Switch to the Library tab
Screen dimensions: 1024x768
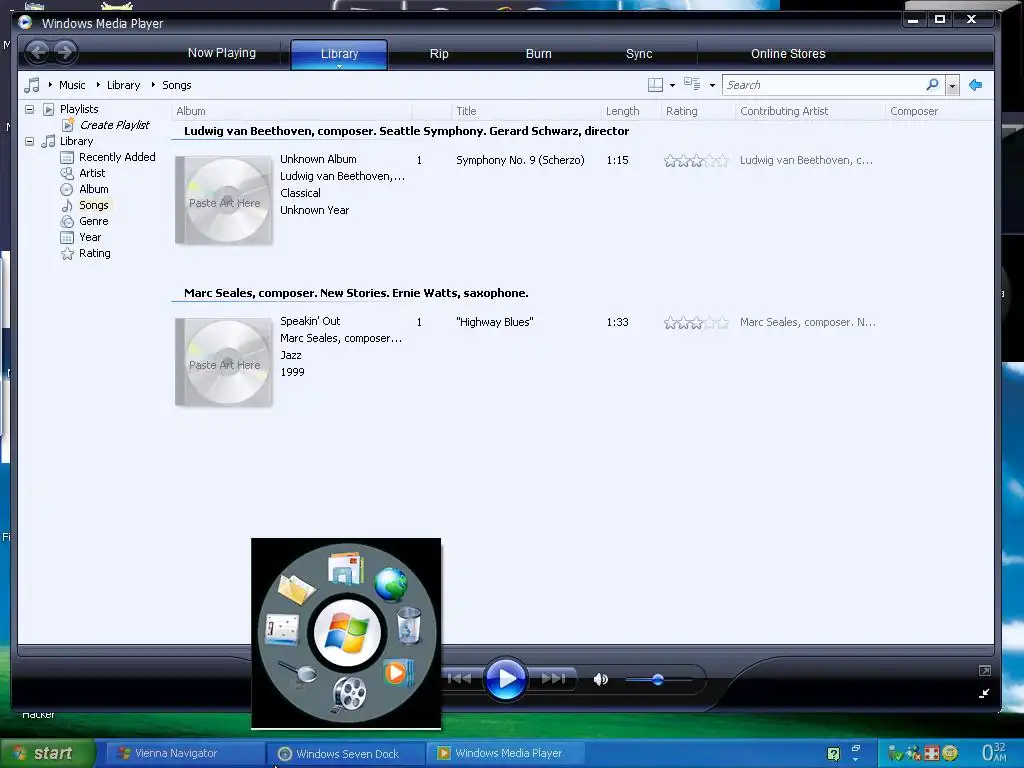(x=339, y=53)
